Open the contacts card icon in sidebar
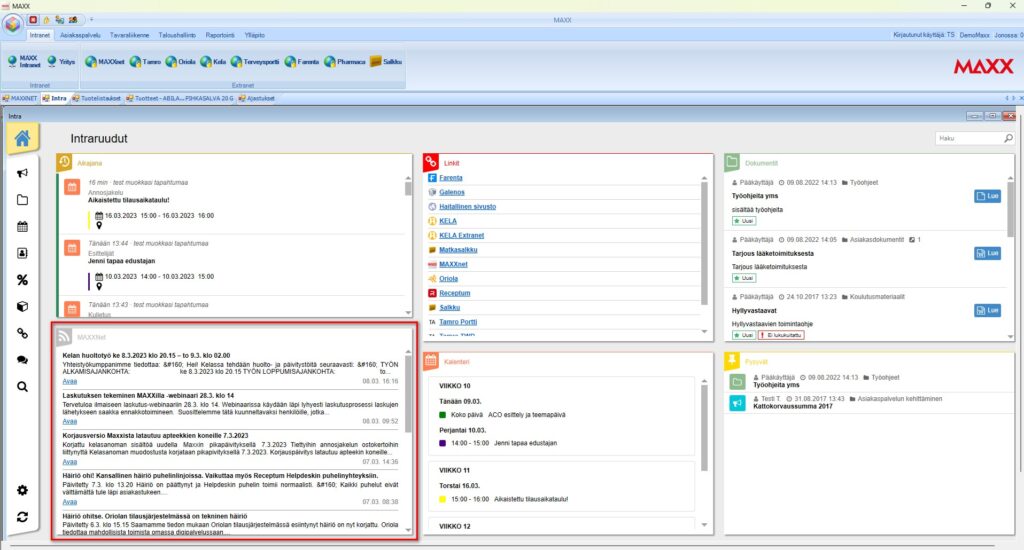 [x=22, y=253]
